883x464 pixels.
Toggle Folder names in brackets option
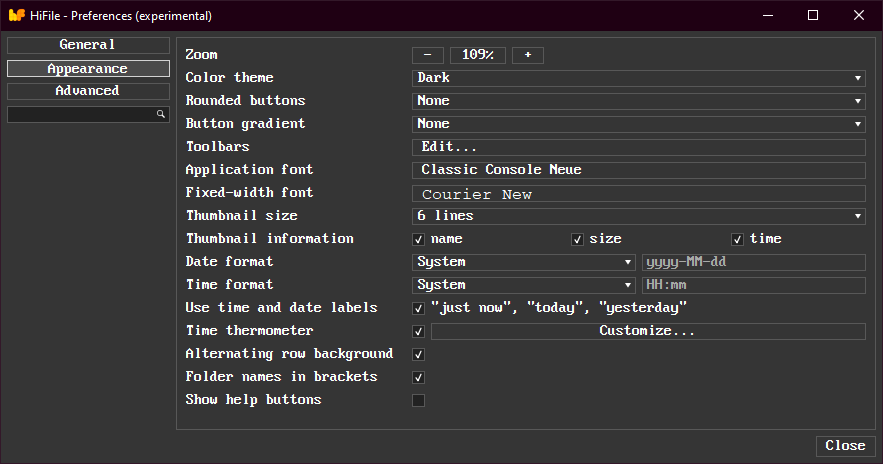click(x=419, y=378)
